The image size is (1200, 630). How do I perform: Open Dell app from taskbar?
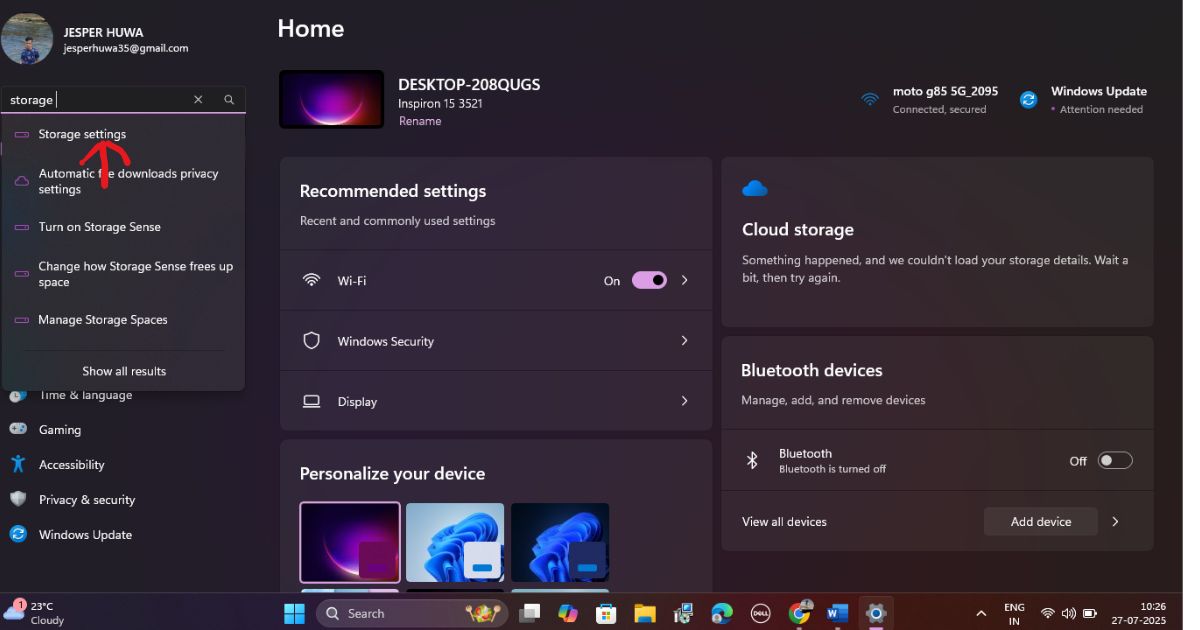pyautogui.click(x=760, y=613)
